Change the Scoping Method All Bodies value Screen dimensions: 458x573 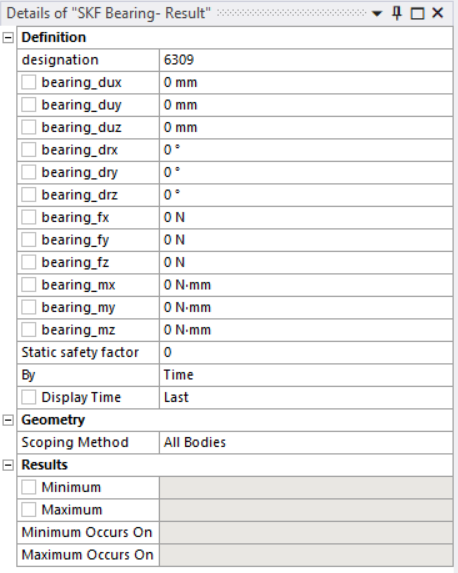point(306,443)
